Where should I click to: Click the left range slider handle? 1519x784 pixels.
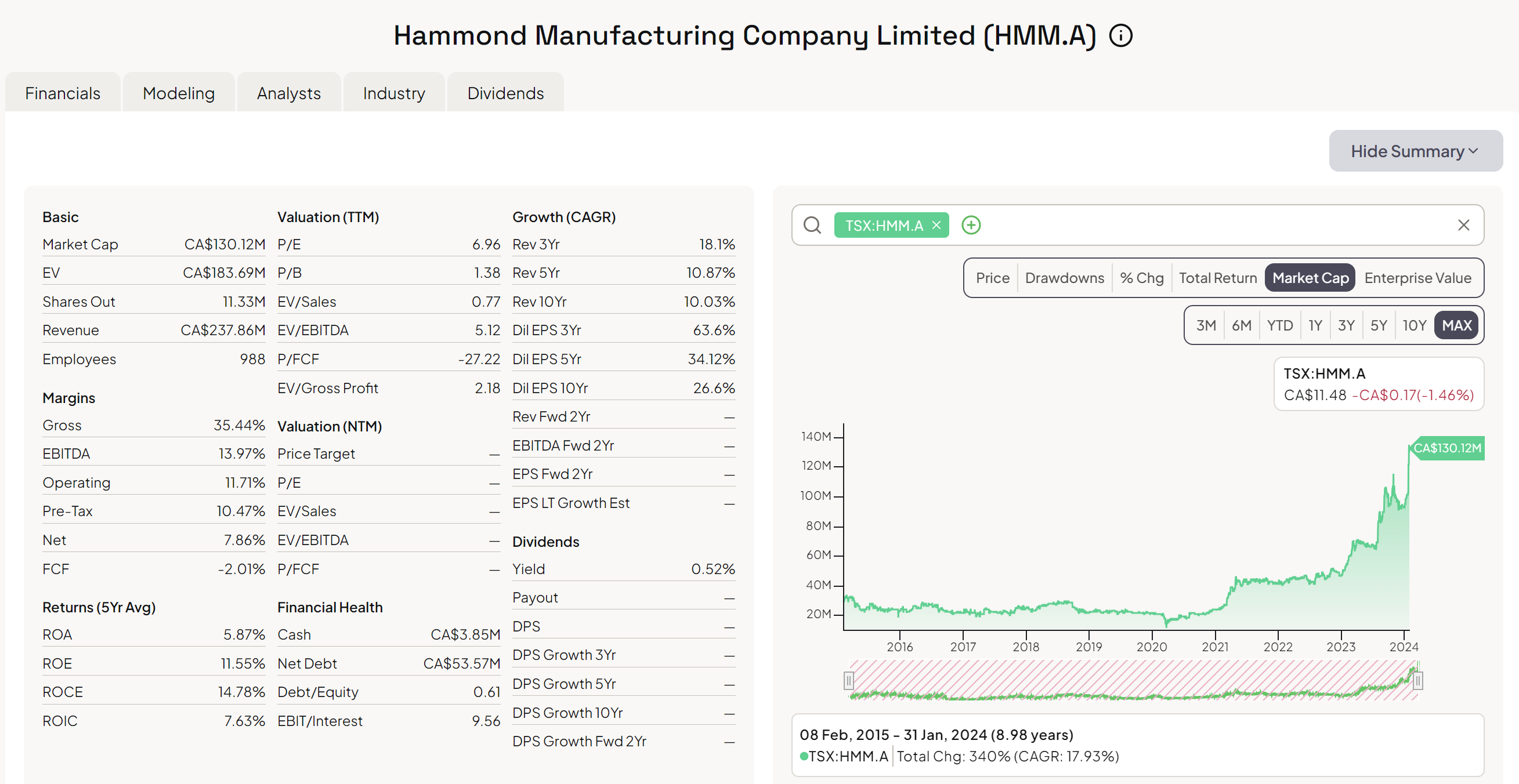click(x=848, y=681)
